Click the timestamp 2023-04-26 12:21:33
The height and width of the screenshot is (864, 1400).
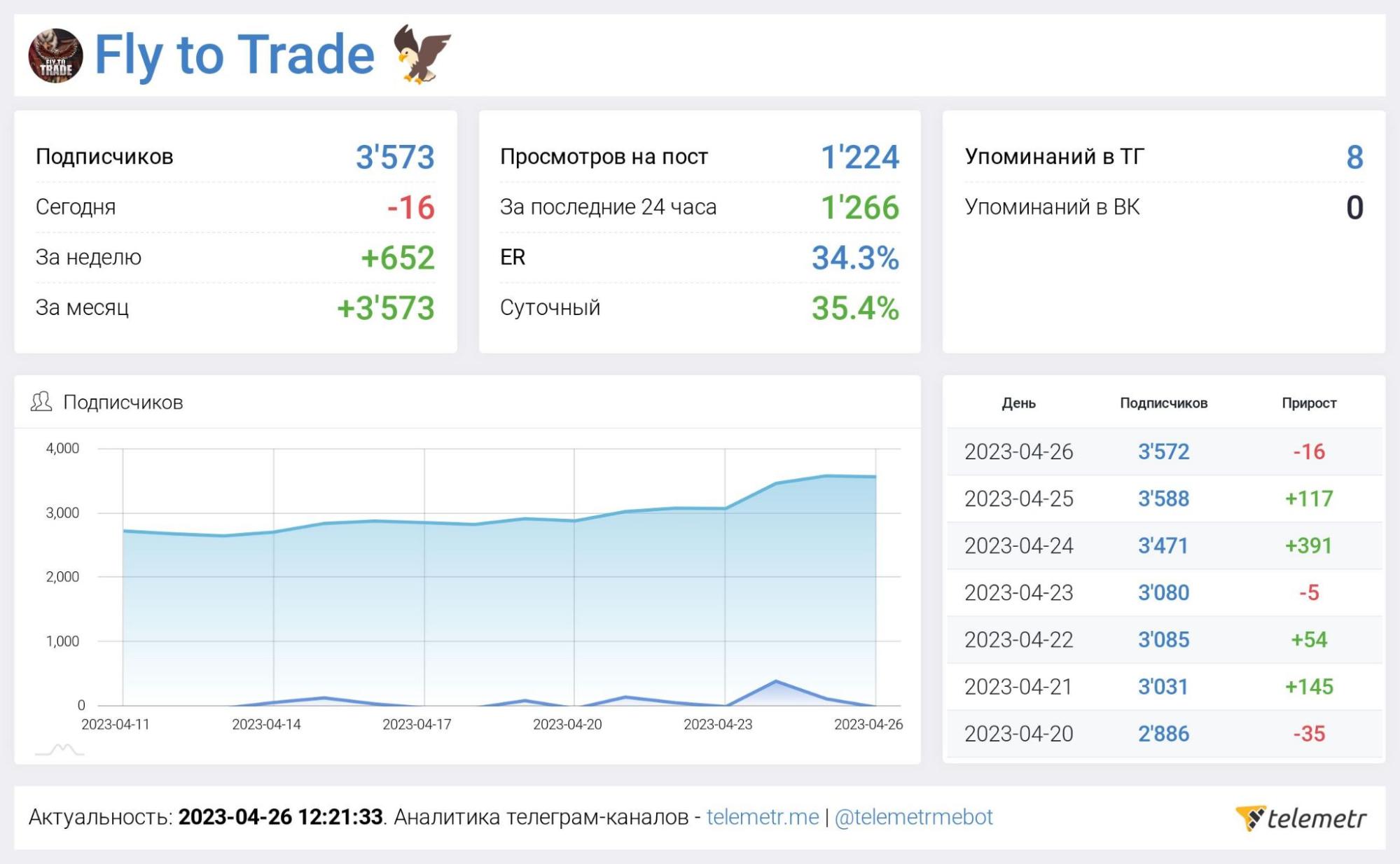tap(280, 817)
